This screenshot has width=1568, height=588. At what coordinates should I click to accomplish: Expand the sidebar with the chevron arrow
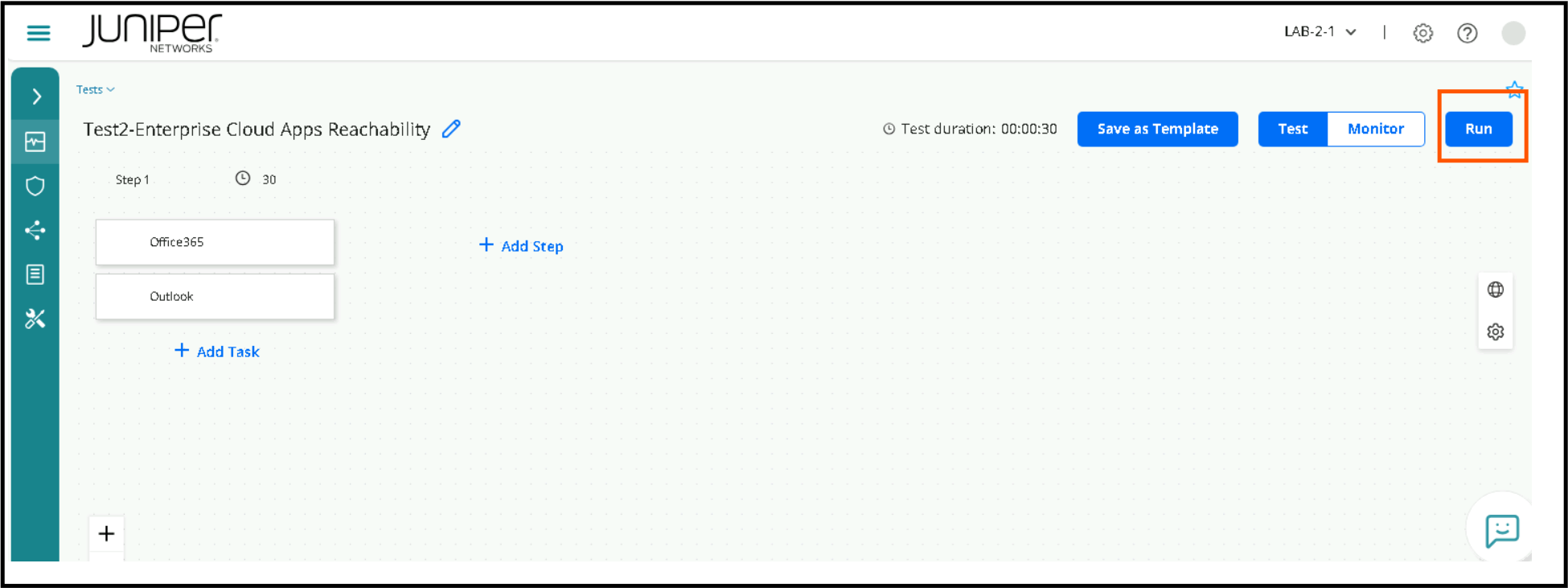[36, 97]
